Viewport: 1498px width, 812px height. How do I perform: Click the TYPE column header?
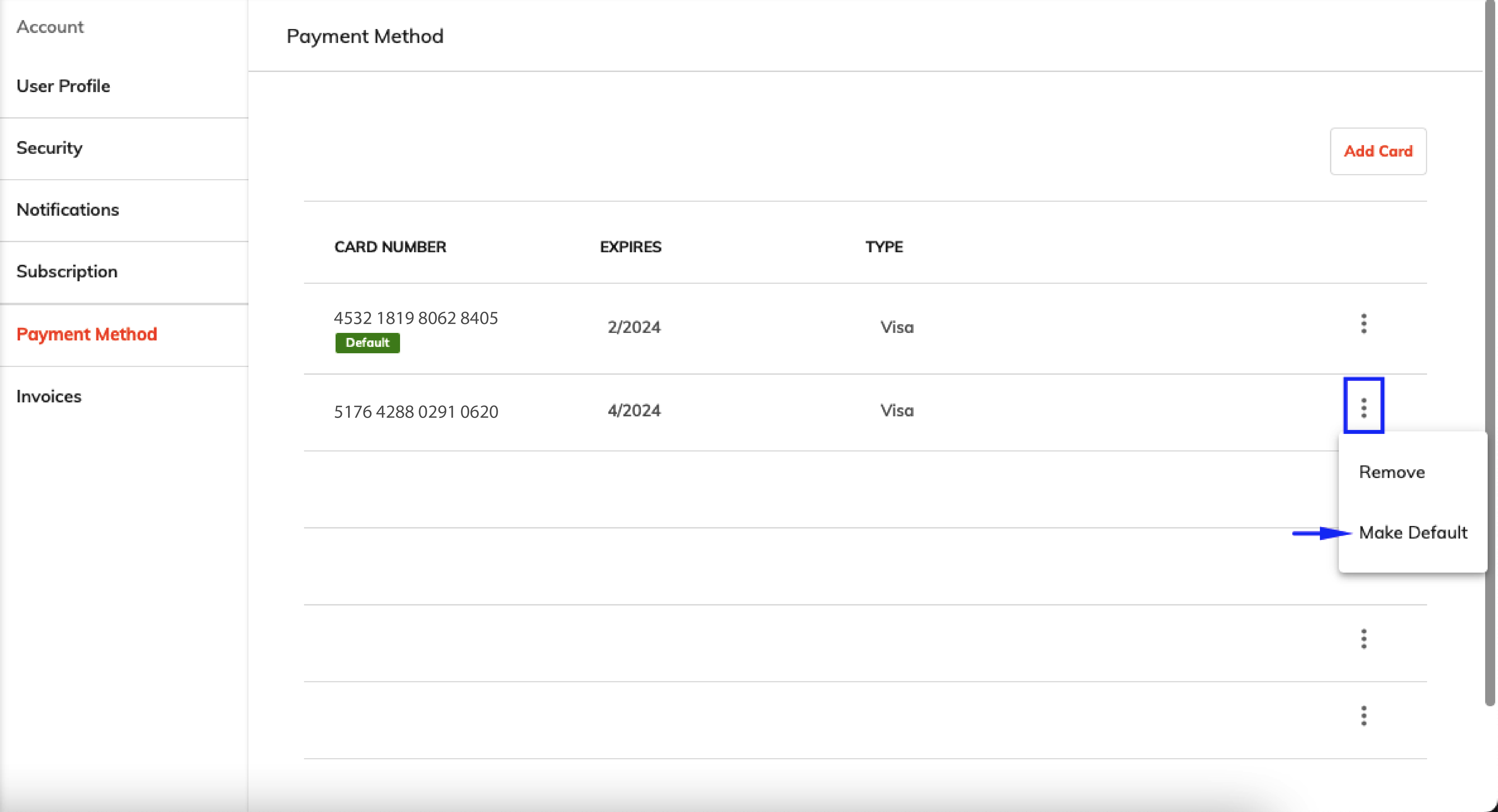tap(884, 247)
